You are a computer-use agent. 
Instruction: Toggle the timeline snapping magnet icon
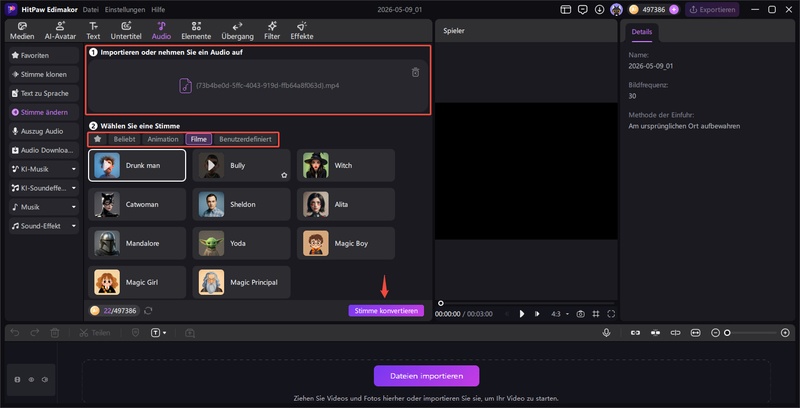click(x=656, y=333)
